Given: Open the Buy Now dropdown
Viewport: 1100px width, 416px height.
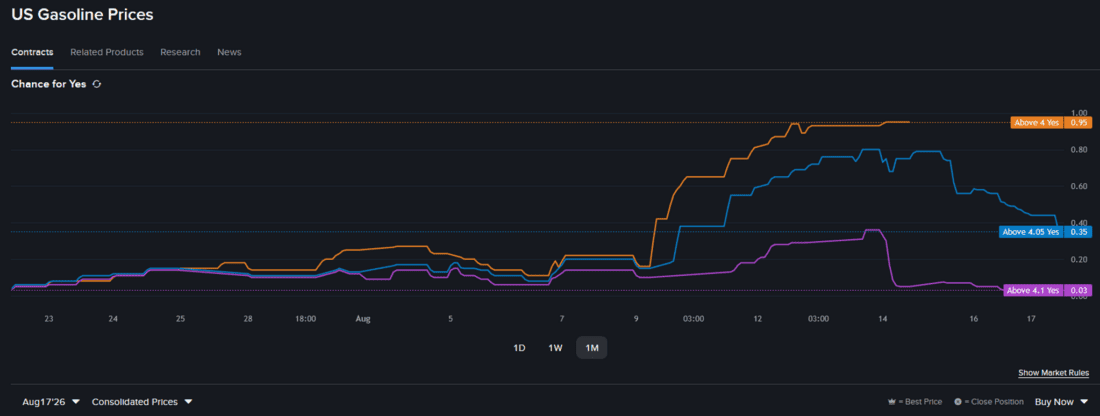Looking at the screenshot, I should click(1061, 402).
